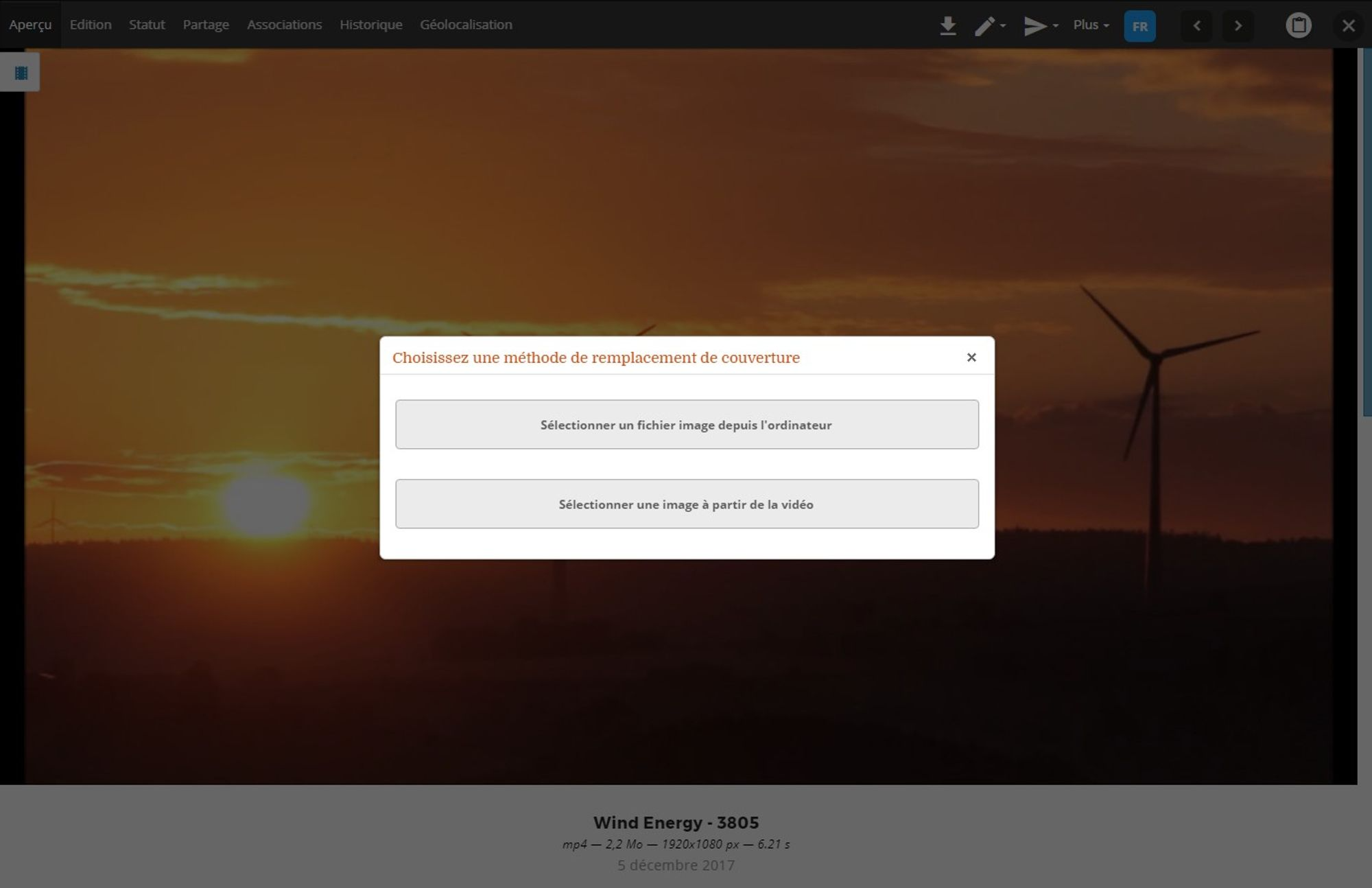The image size is (1372, 888).
Task: Show the Historique tab
Action: click(371, 25)
